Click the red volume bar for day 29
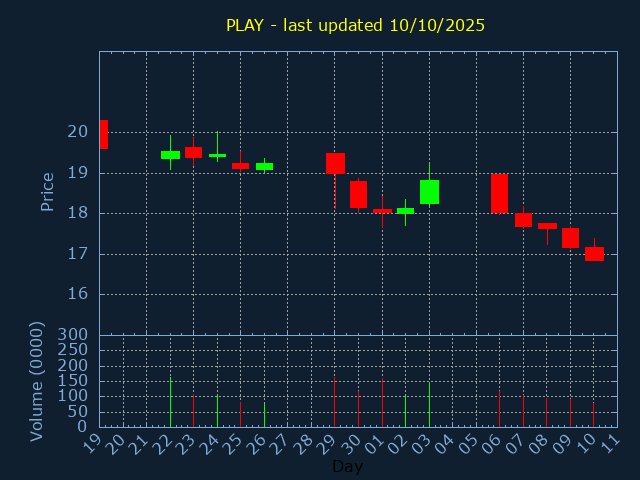The height and width of the screenshot is (480, 640). coord(335,402)
